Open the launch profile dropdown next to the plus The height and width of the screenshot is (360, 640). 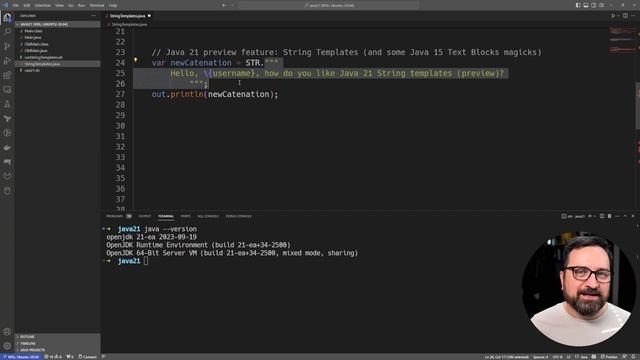(x=595, y=216)
